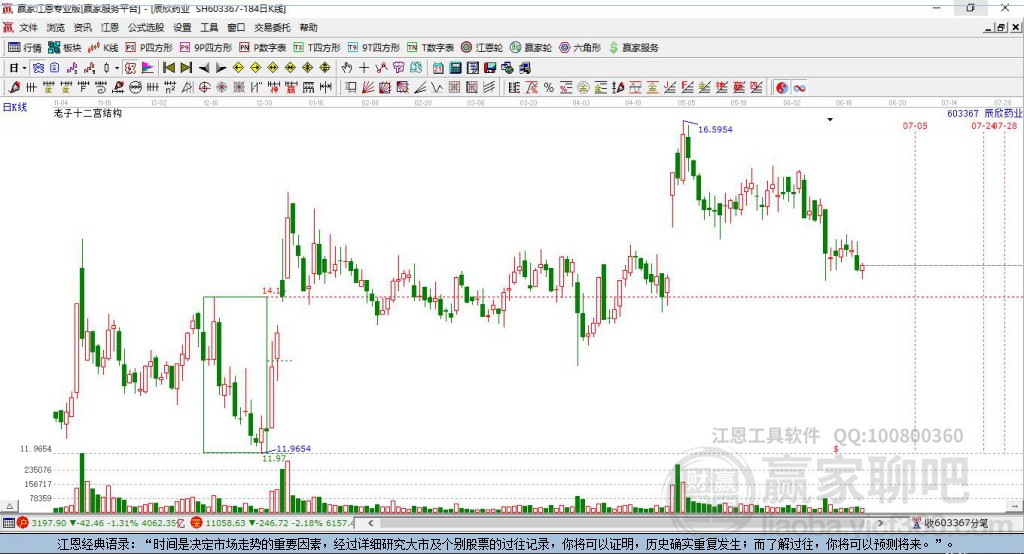Click the 收603367分笔 status item

950,523
